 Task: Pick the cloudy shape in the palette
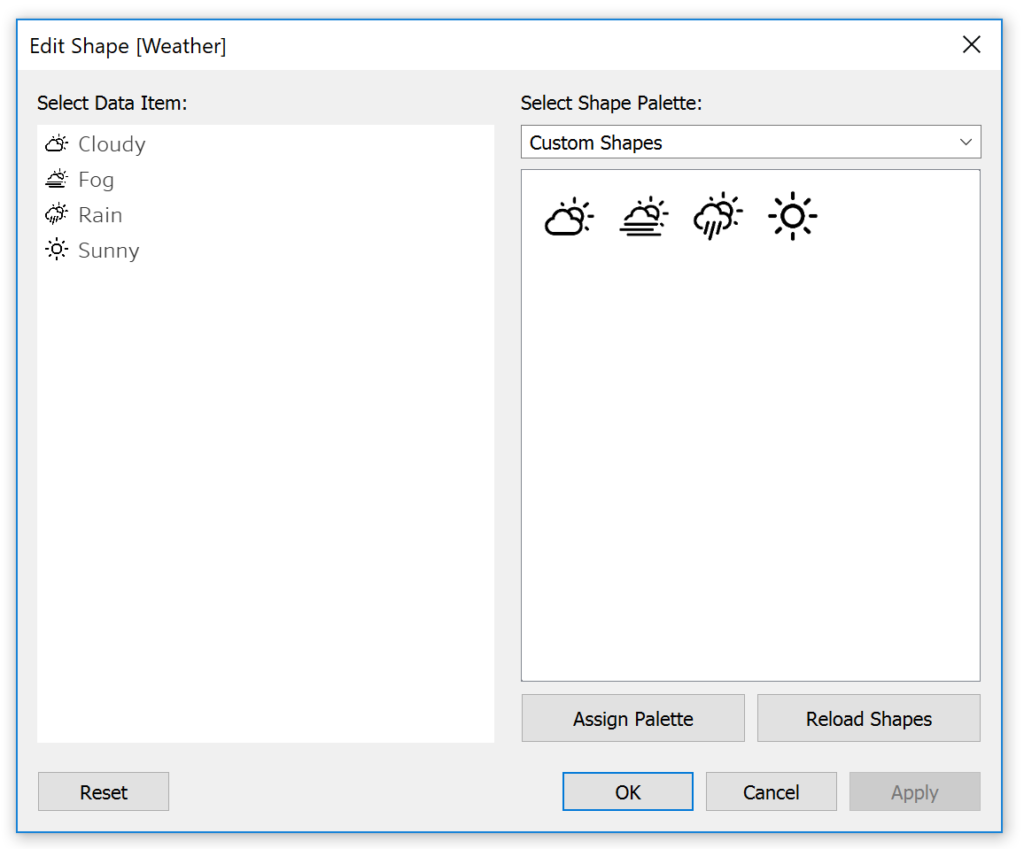[x=569, y=216]
